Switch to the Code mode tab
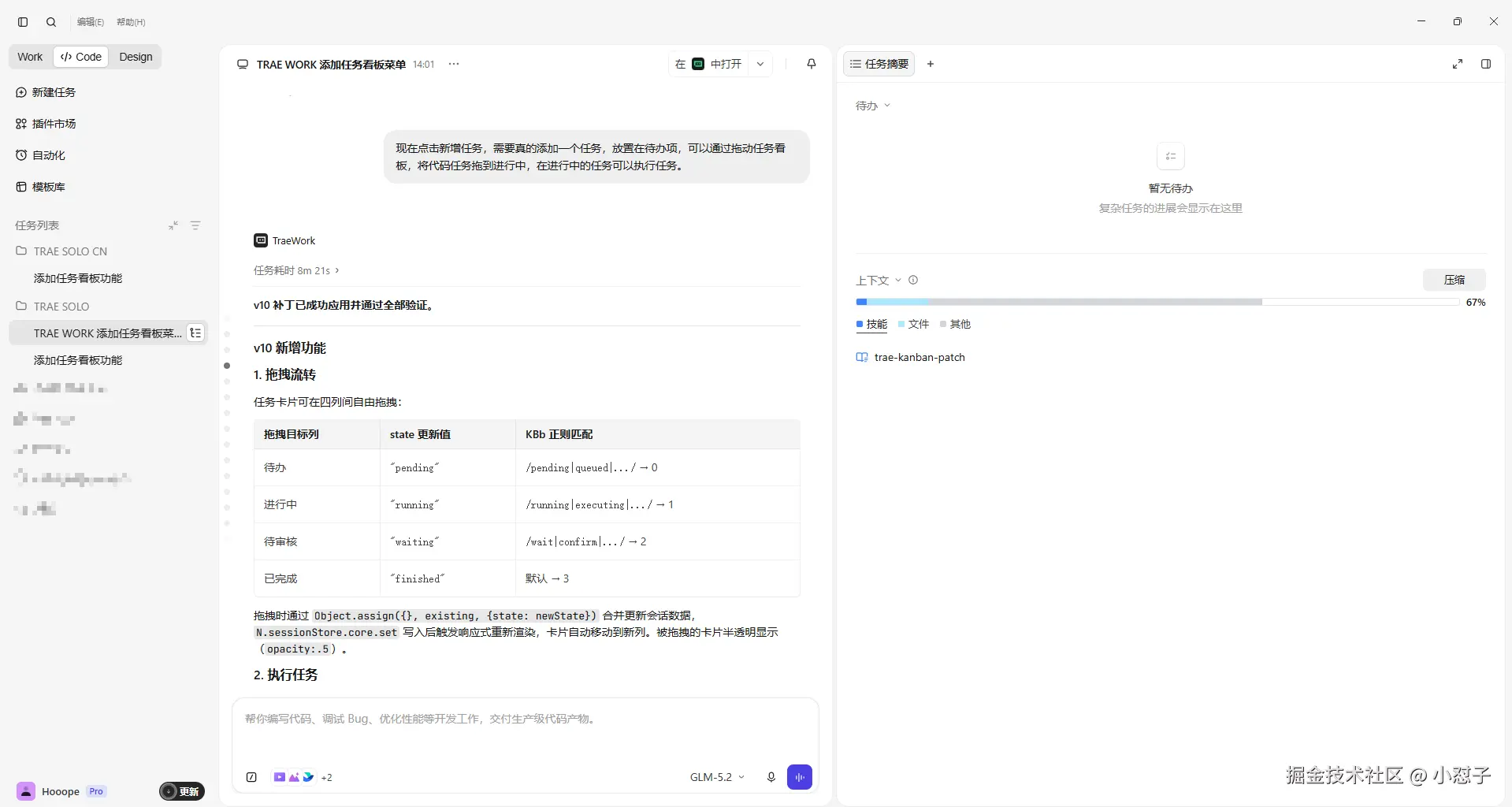This screenshot has height=807, width=1512. [81, 57]
